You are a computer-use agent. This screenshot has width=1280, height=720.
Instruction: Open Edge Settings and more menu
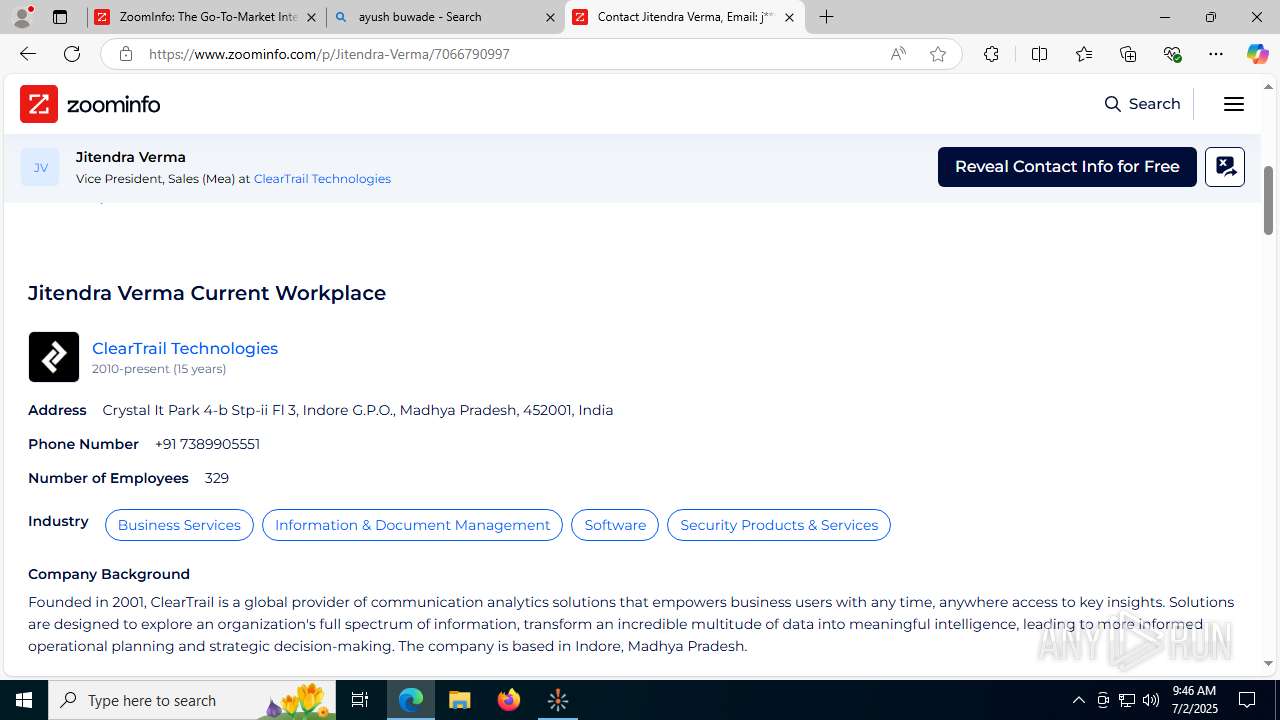click(x=1216, y=54)
